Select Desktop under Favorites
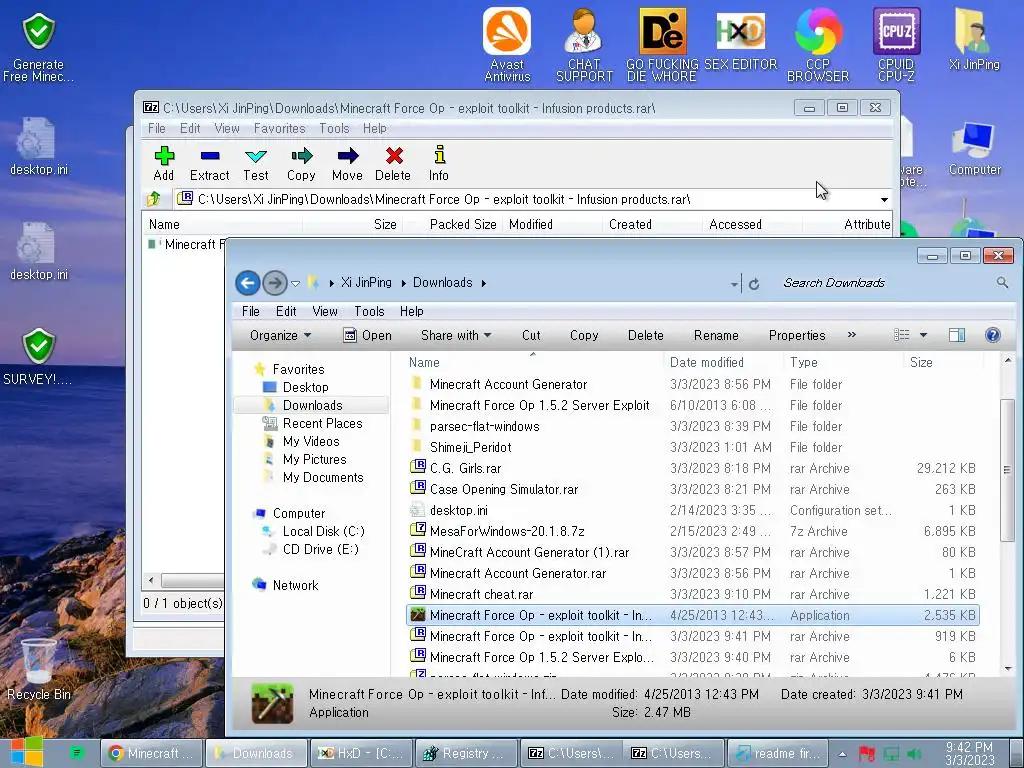 pyautogui.click(x=305, y=387)
